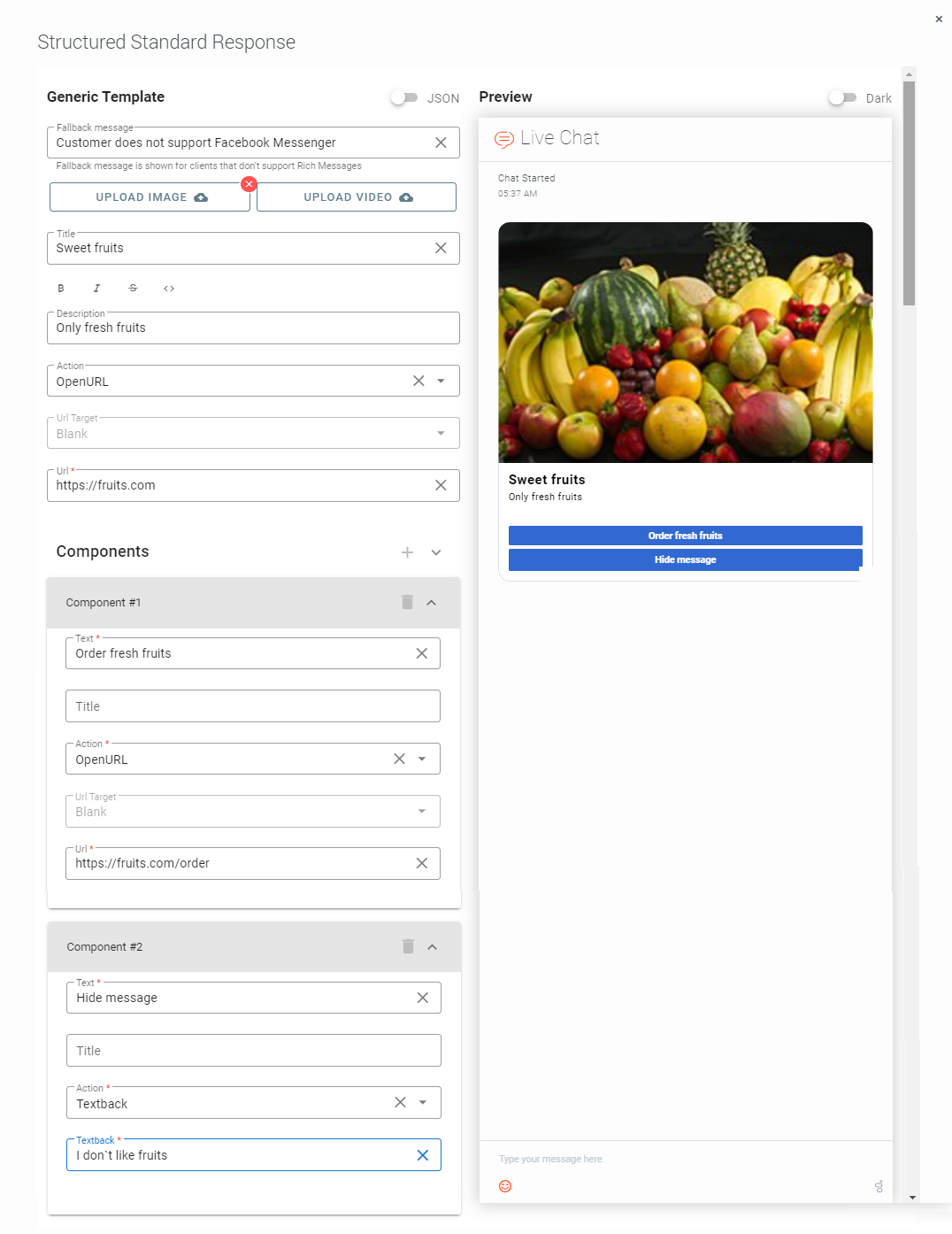This screenshot has width=952, height=1234.
Task: Open the Action dropdown showing OpenURL
Action: (x=441, y=381)
